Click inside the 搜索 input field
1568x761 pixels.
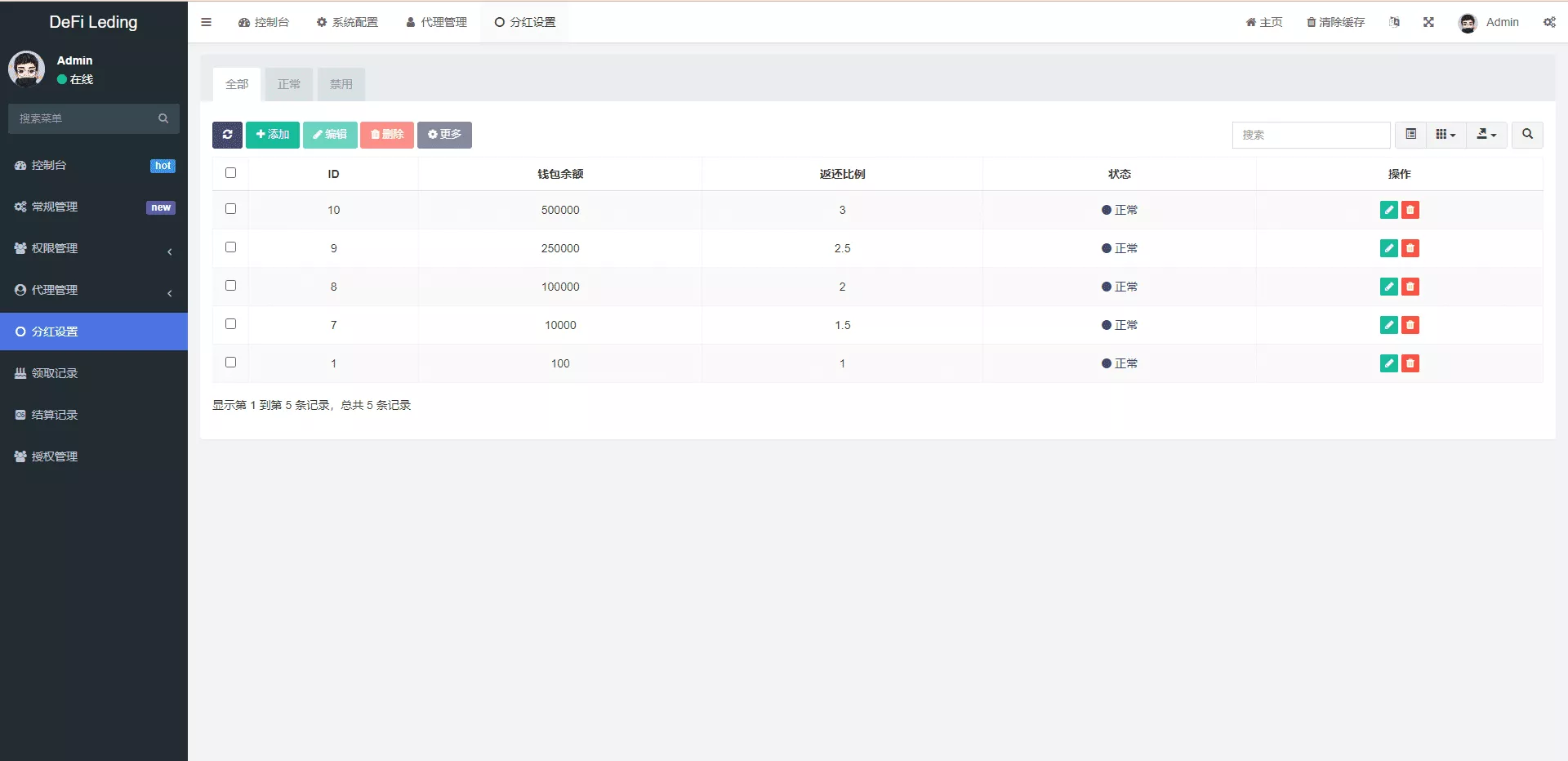click(1311, 135)
